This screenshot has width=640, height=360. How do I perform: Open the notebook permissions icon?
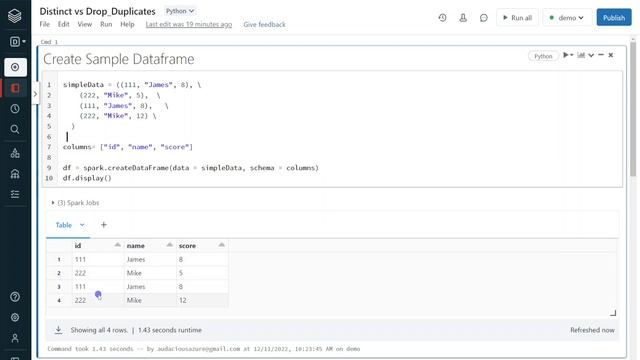click(x=463, y=18)
